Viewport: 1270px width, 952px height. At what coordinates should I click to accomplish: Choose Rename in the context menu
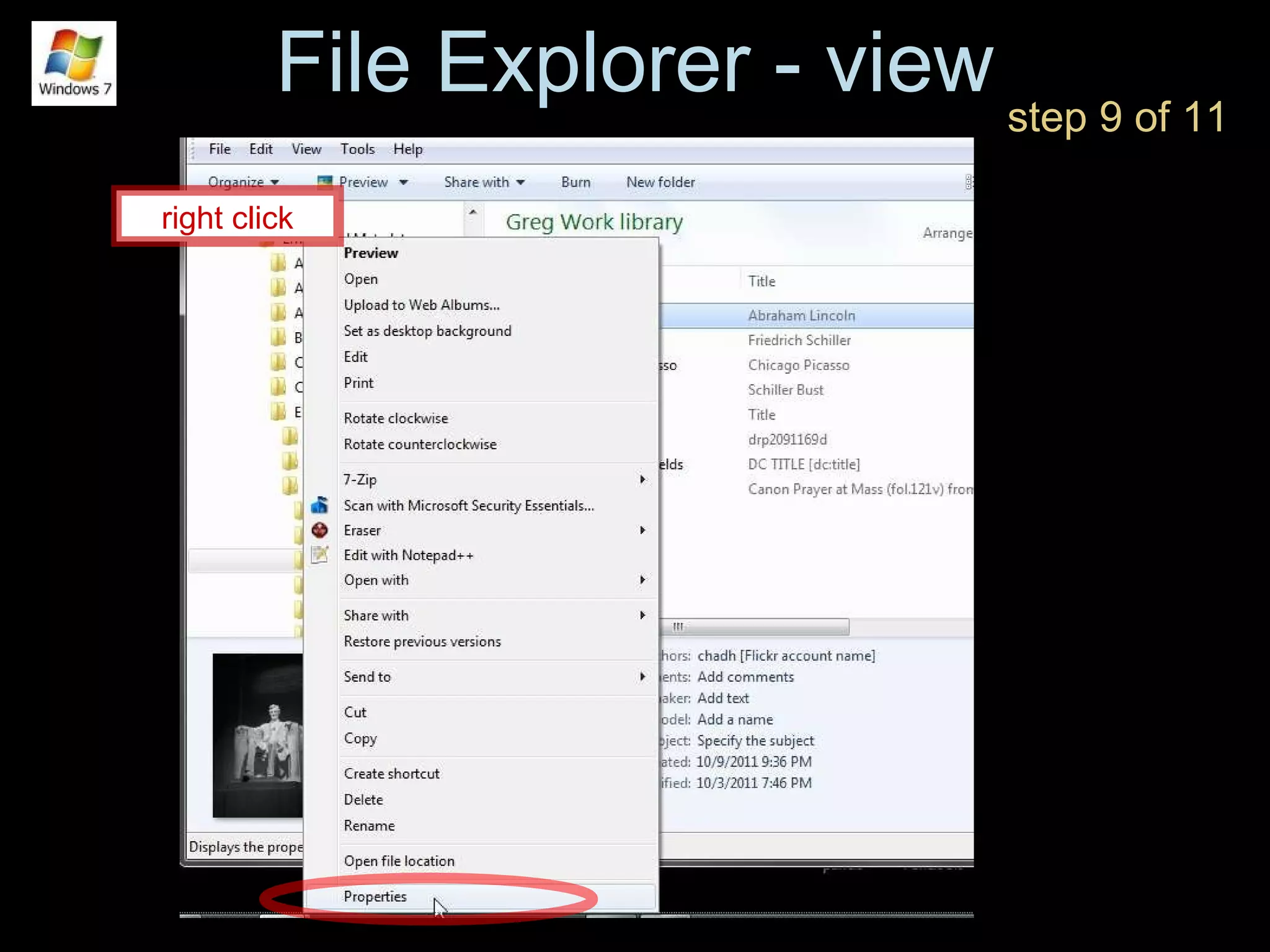point(369,826)
